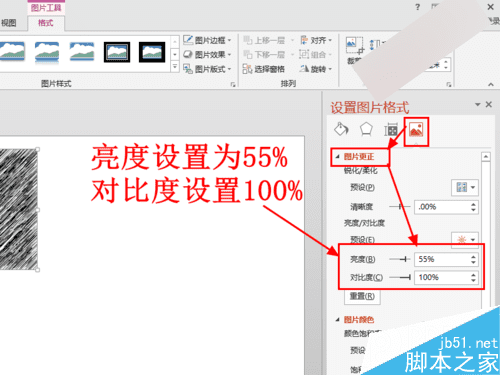This screenshot has height=375, width=500.
Task: Select the Picture tab icon in format pane
Action: coord(416,130)
